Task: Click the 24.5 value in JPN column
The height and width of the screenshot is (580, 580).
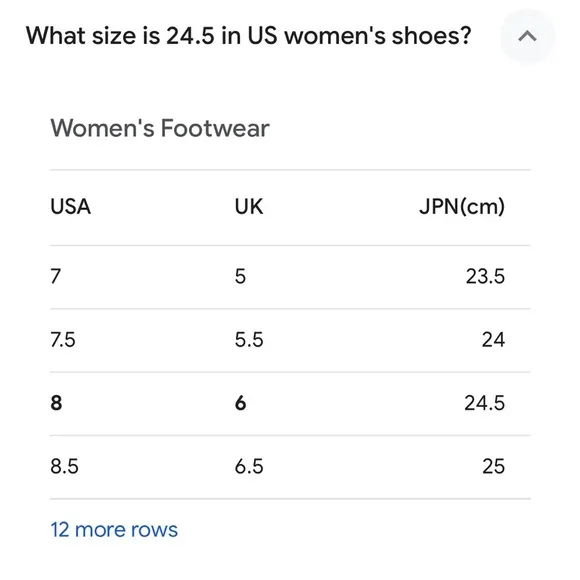Action: [485, 403]
